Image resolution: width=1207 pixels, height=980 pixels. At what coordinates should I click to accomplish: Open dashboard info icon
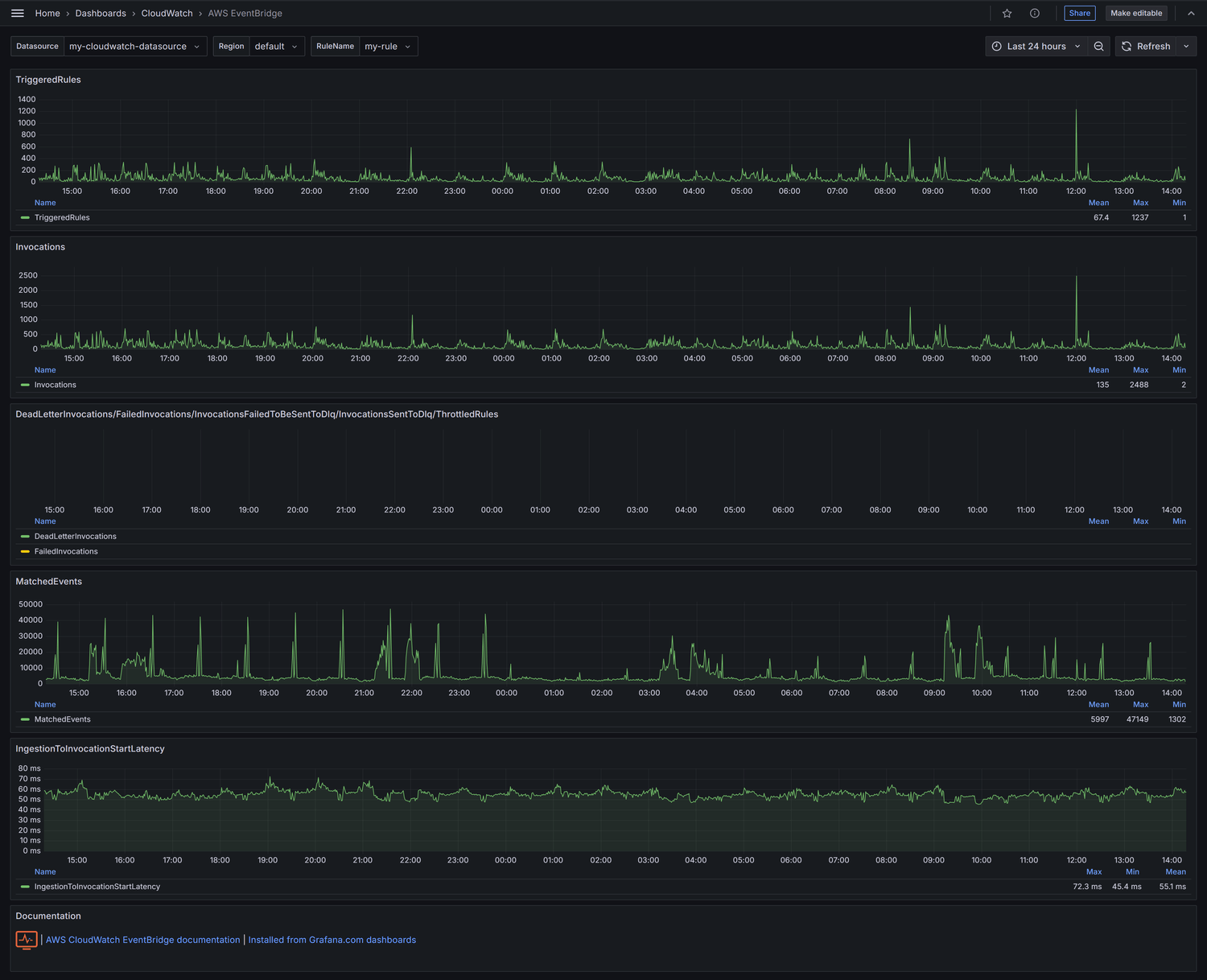coord(1035,14)
